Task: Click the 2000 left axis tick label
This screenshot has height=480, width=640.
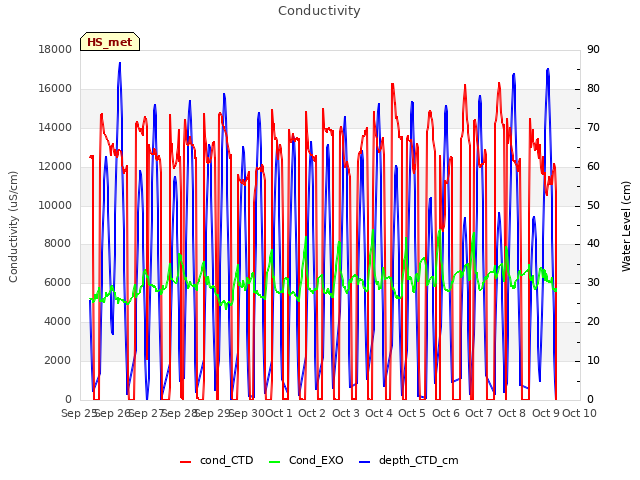Action: point(57,360)
